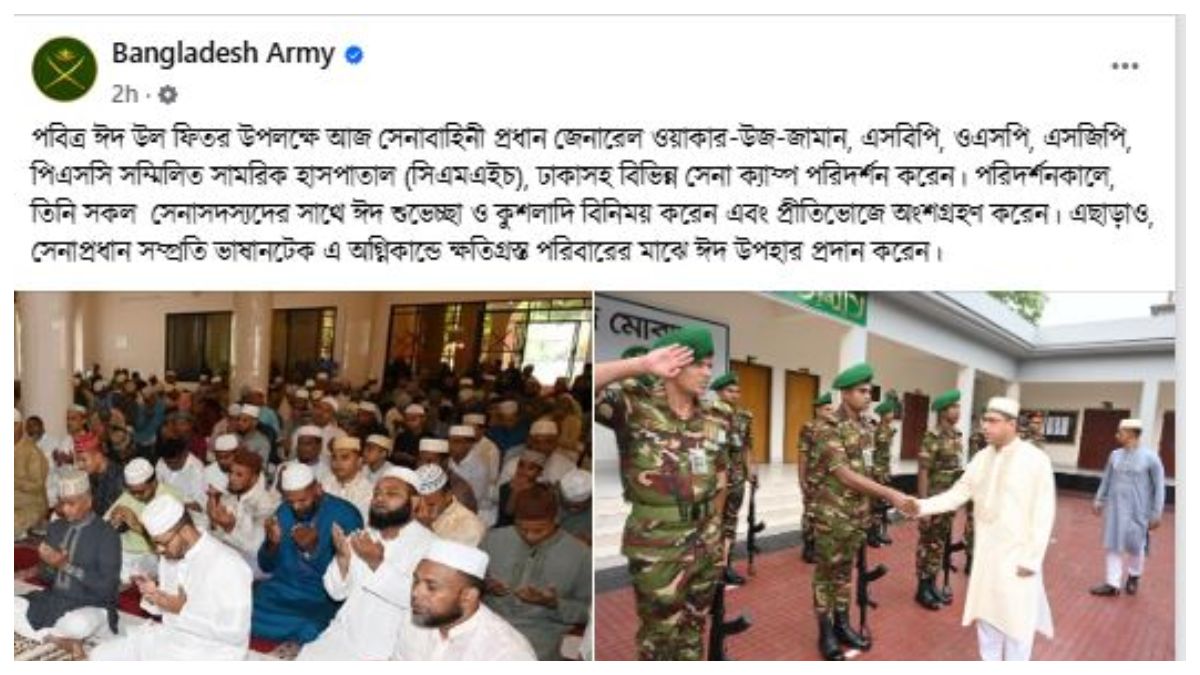Open the 2h post timestamp
This screenshot has height=675, width=1200.
(124, 95)
